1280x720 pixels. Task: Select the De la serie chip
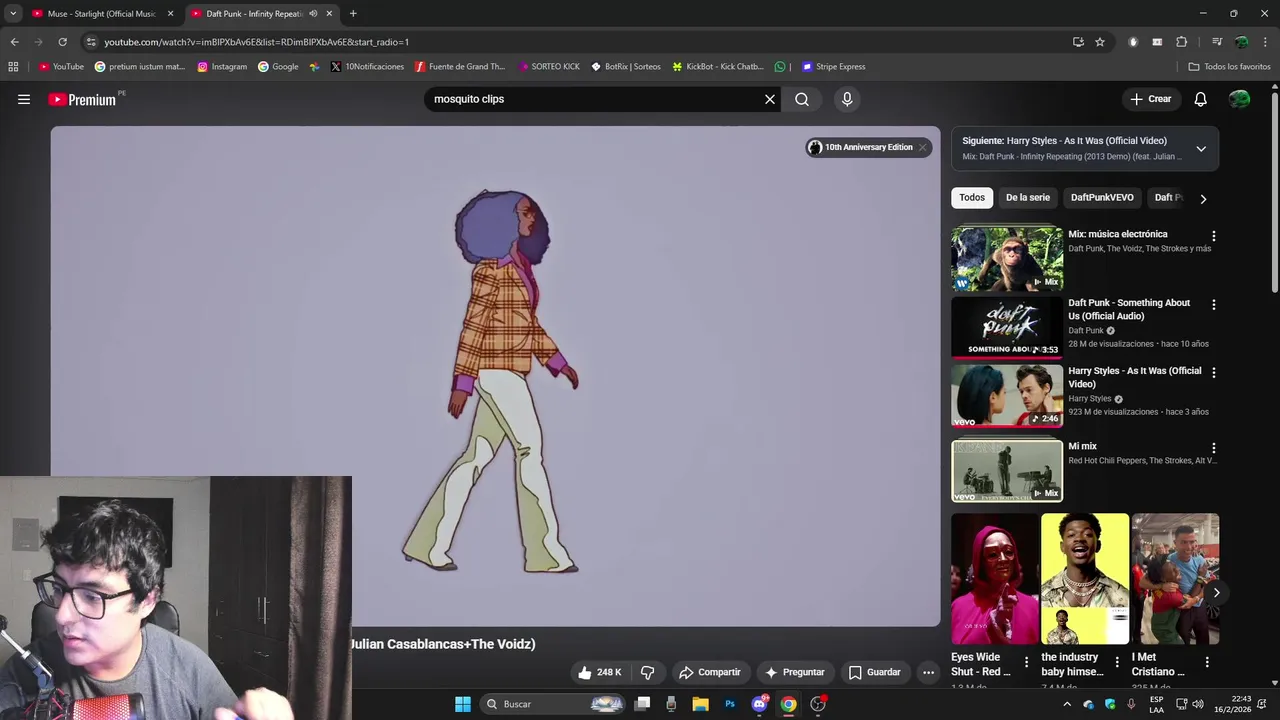1028,198
